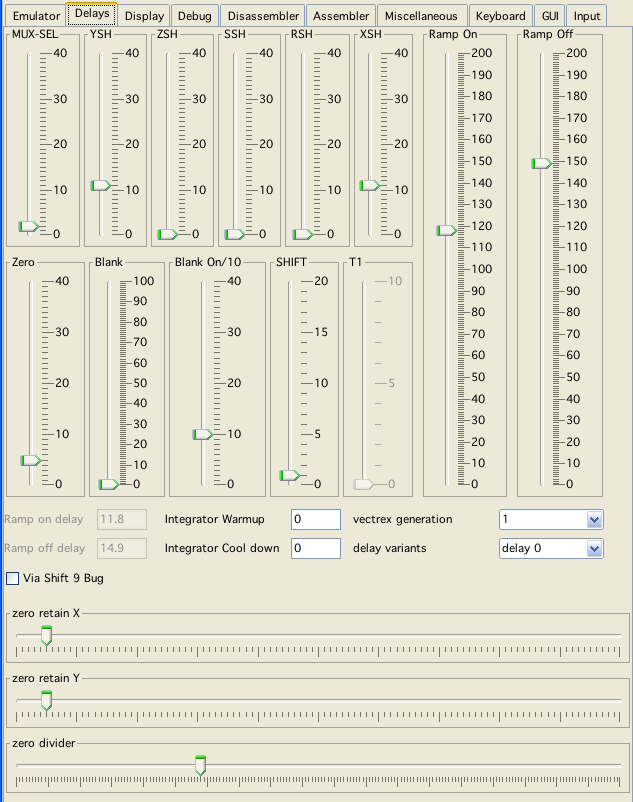Viewport: 633px width, 802px height.
Task: Go to the Disassembler tab
Action: (x=261, y=16)
